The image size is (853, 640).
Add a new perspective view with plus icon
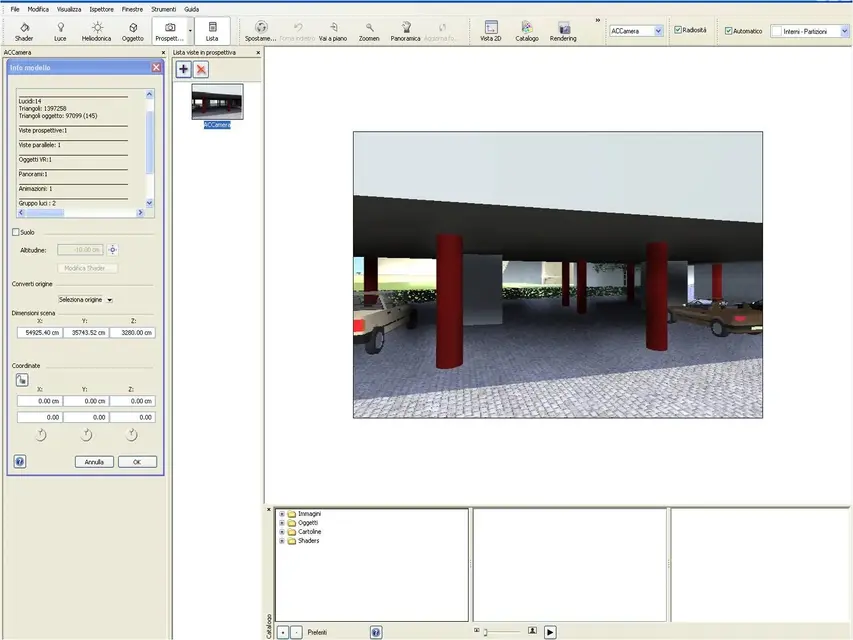(x=184, y=69)
